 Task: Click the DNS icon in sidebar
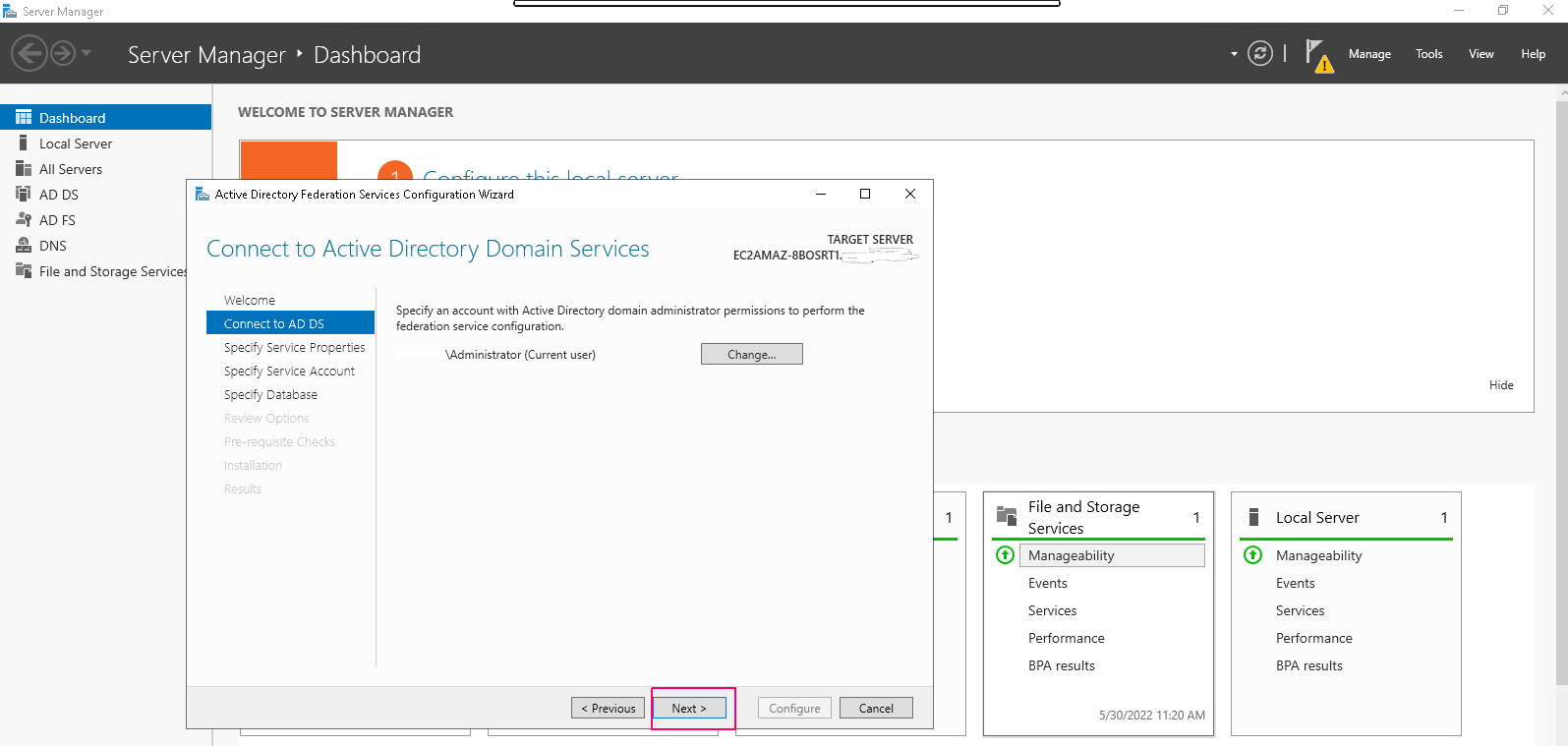[x=24, y=245]
